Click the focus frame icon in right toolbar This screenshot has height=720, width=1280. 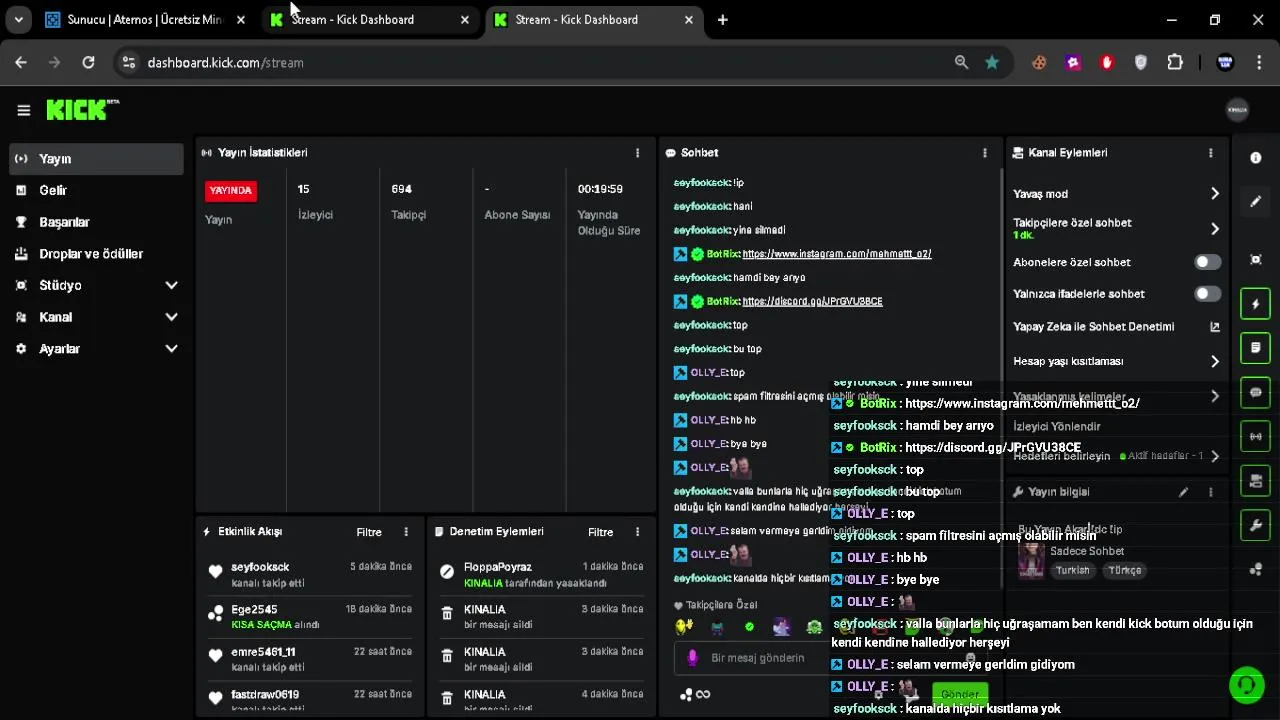point(1256,260)
